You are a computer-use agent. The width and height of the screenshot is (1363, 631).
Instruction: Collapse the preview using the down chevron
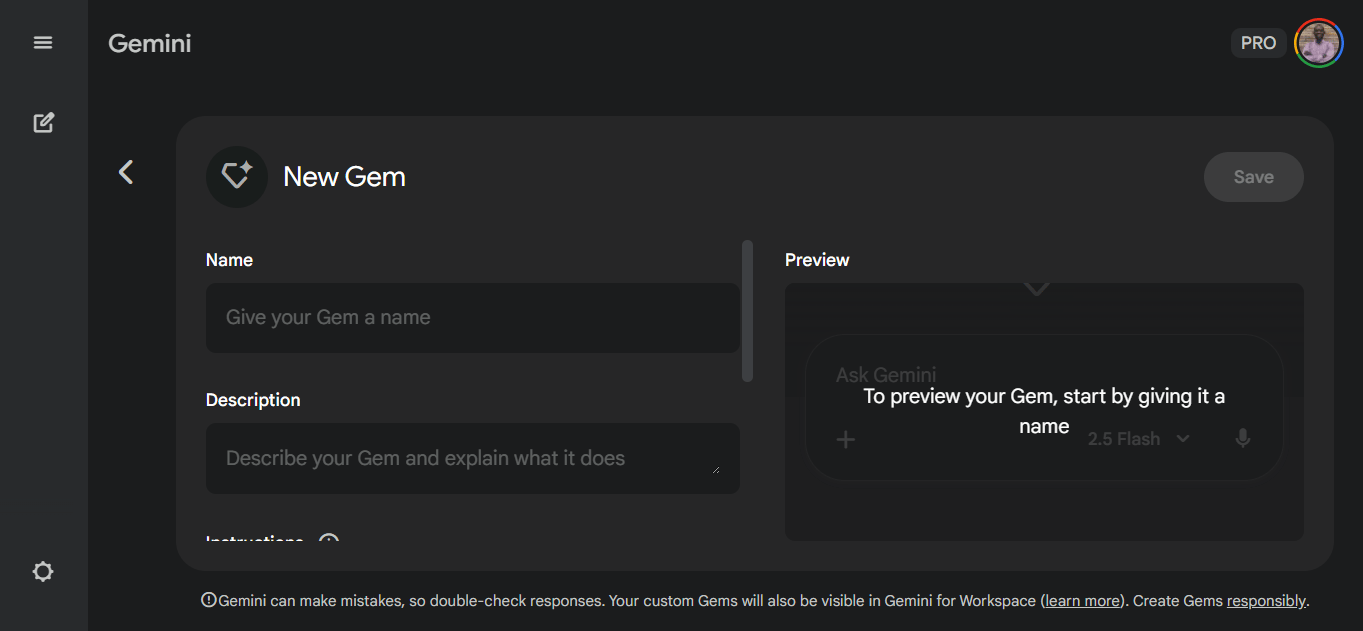[1037, 289]
